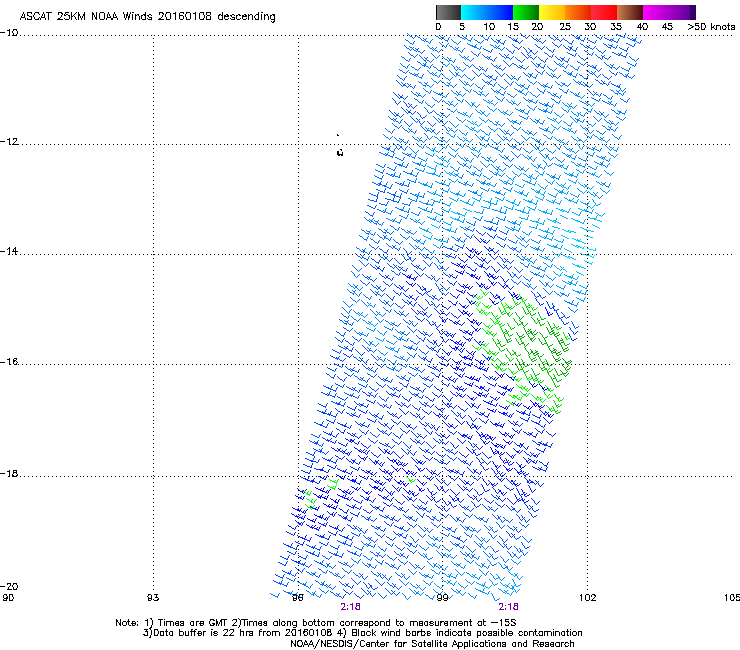Click the NOAA/NESDIS credit line

432,644
